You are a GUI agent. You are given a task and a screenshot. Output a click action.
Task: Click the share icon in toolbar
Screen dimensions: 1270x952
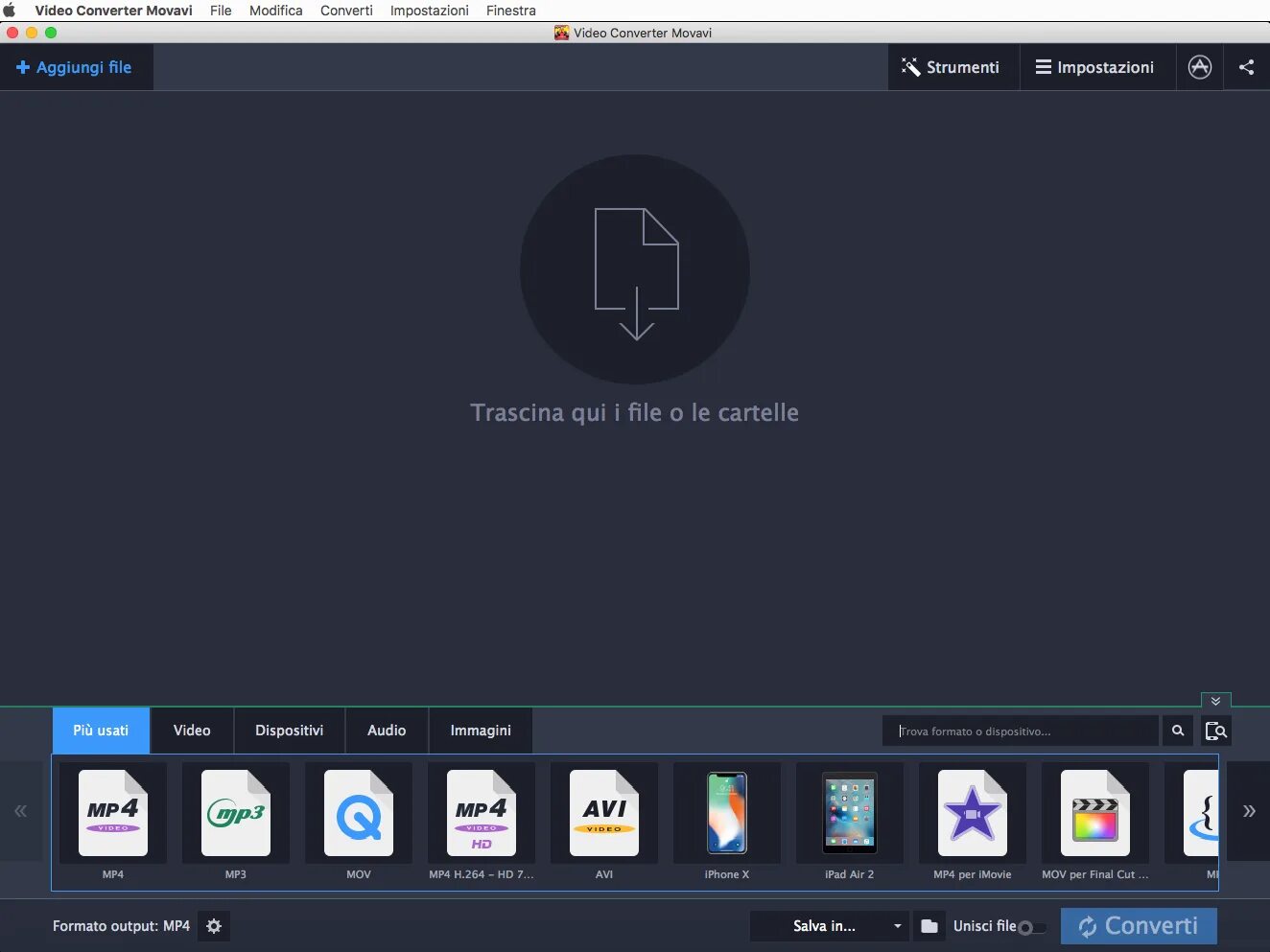pyautogui.click(x=1247, y=67)
